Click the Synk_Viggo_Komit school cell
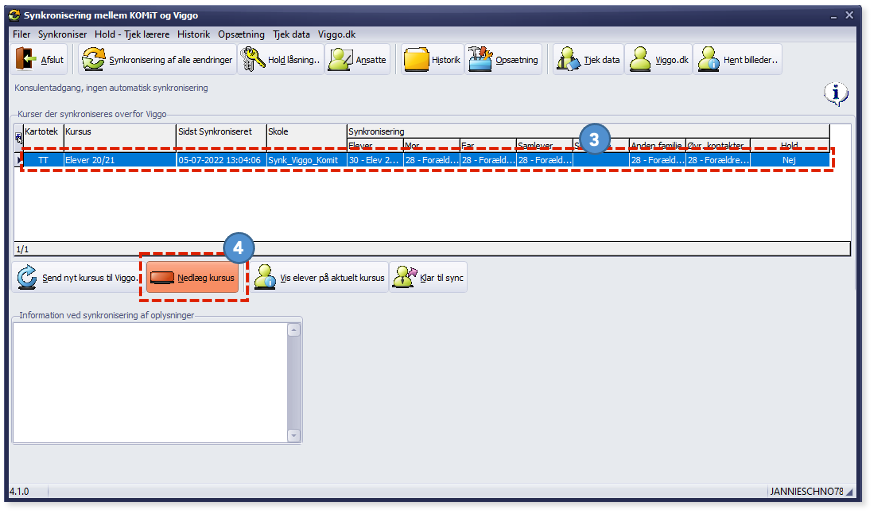This screenshot has height=512, width=873. [x=306, y=160]
